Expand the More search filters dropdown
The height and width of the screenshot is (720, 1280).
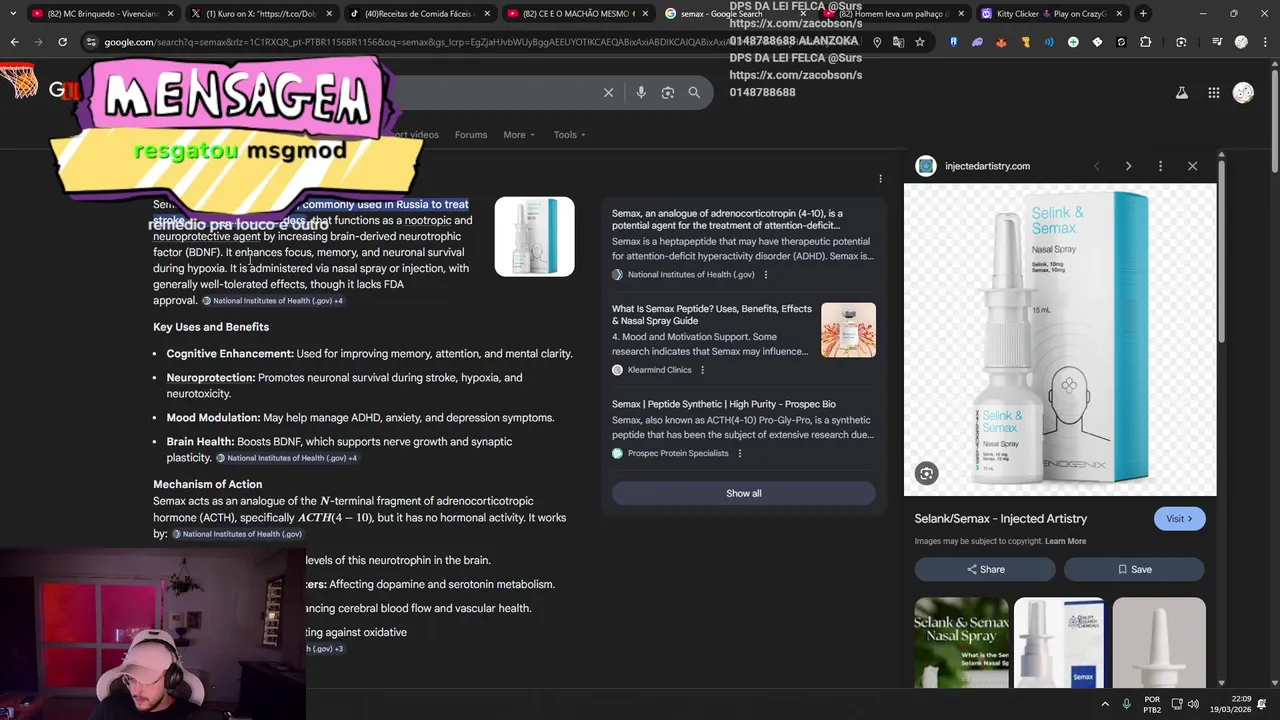click(519, 135)
